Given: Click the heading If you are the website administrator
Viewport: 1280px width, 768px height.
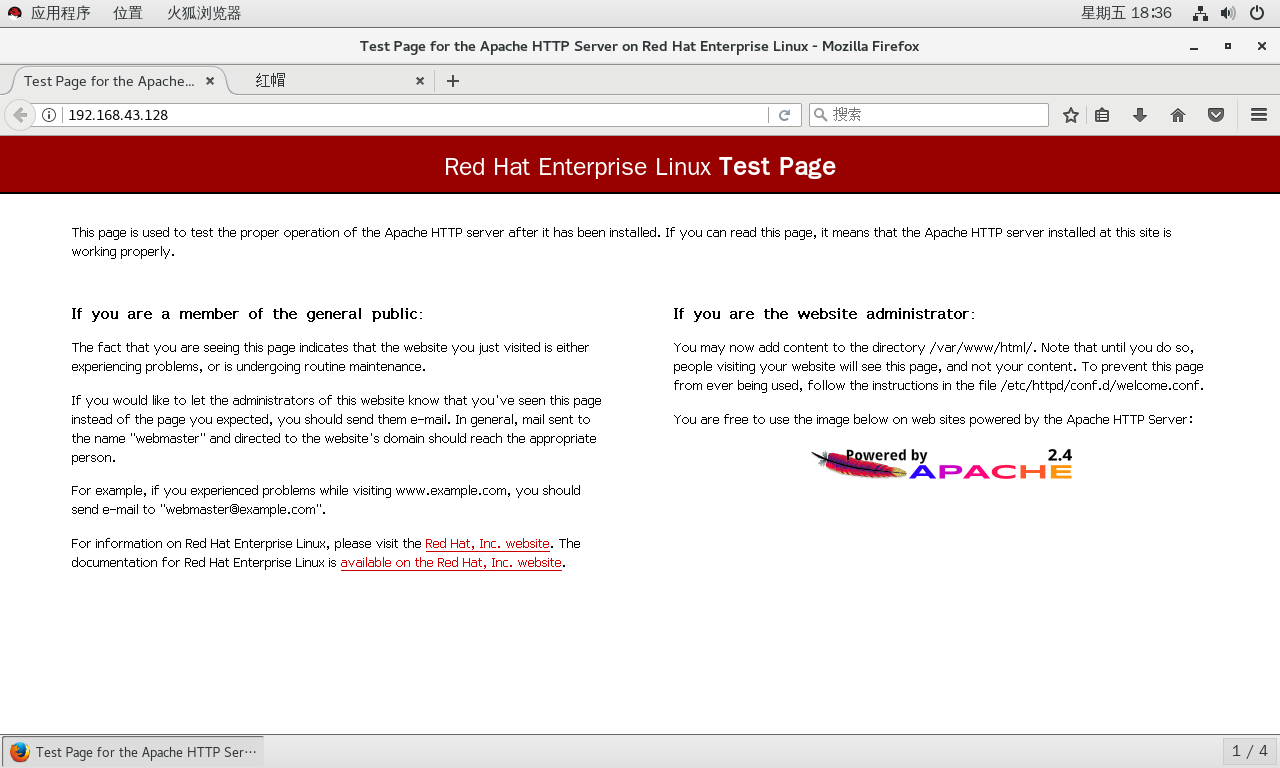Looking at the screenshot, I should pos(824,314).
